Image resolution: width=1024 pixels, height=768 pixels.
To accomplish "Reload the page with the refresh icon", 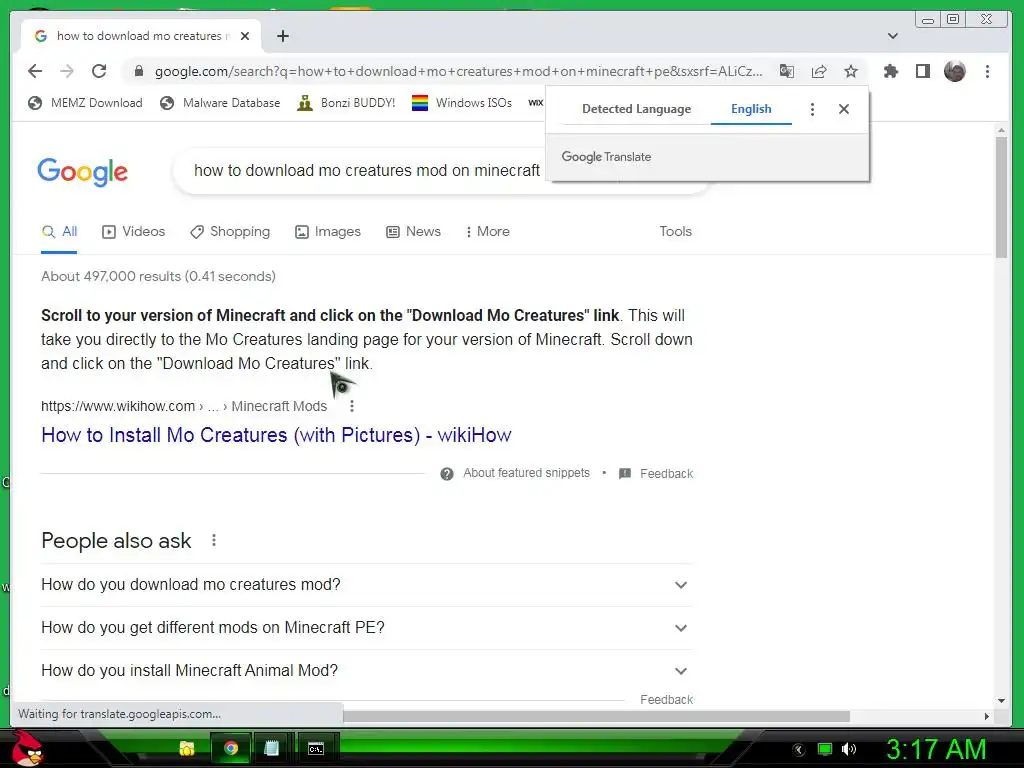I will [x=99, y=71].
